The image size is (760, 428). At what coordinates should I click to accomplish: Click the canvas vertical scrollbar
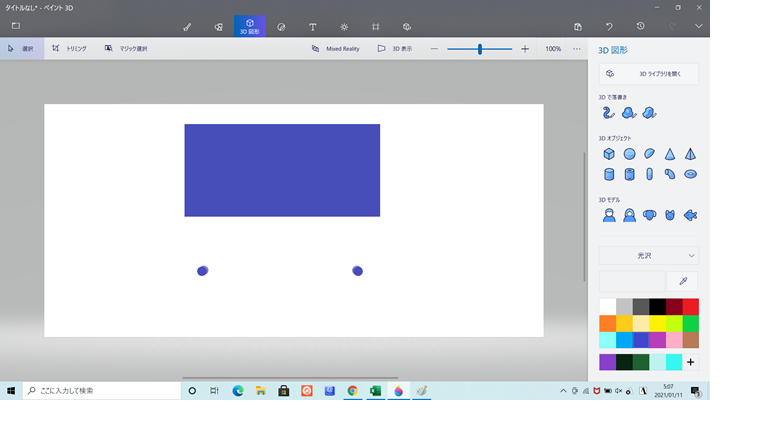pos(584,217)
